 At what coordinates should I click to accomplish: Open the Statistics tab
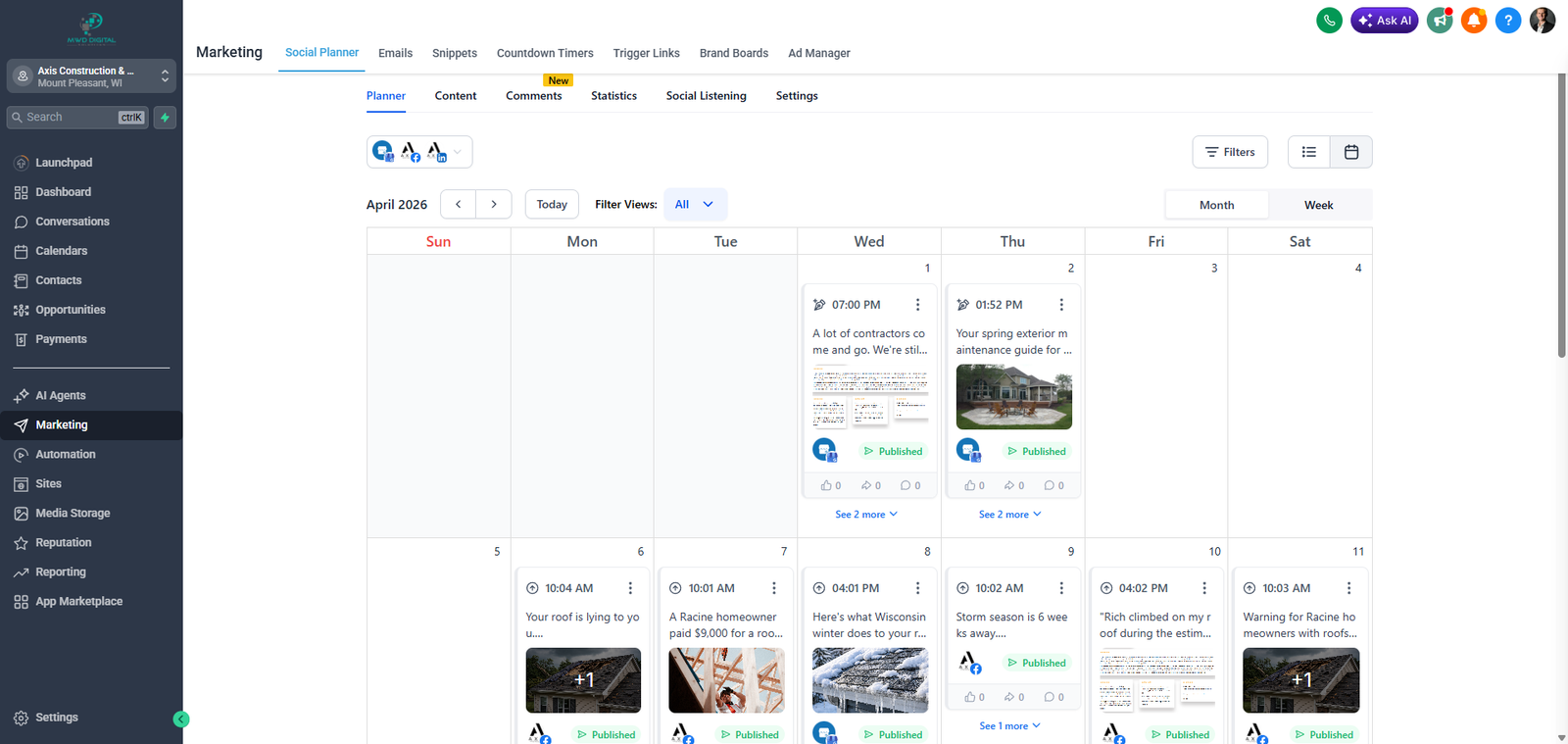click(613, 96)
